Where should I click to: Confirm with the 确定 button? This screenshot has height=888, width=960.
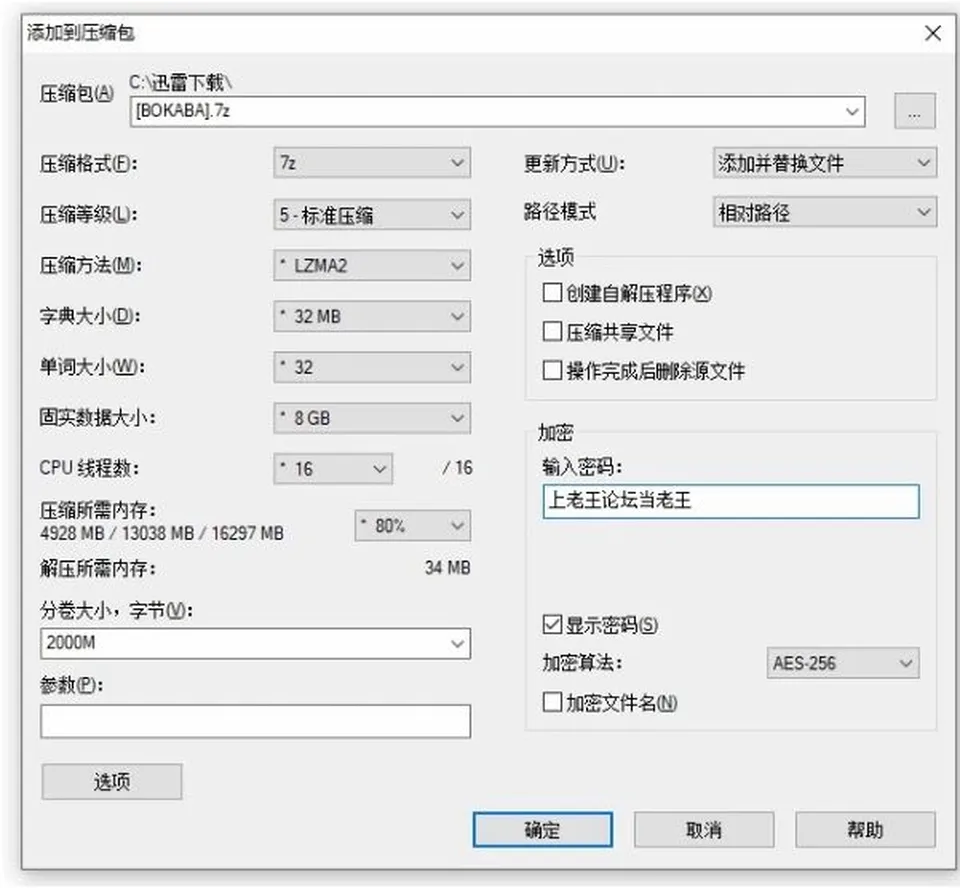click(x=542, y=830)
